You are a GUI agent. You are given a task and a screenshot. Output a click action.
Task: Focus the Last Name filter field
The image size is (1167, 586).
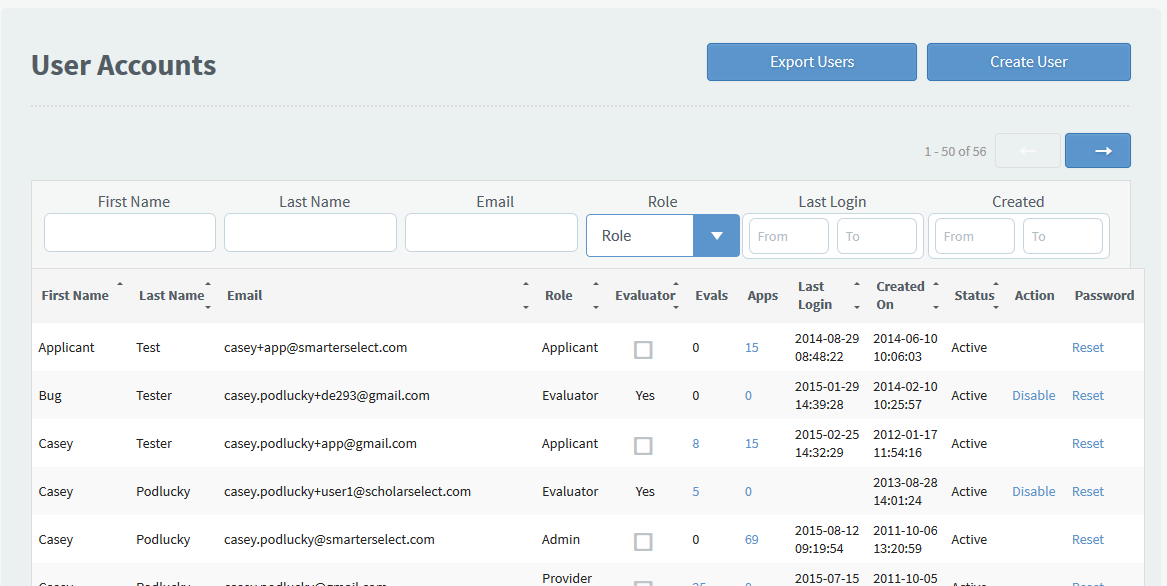(x=310, y=232)
